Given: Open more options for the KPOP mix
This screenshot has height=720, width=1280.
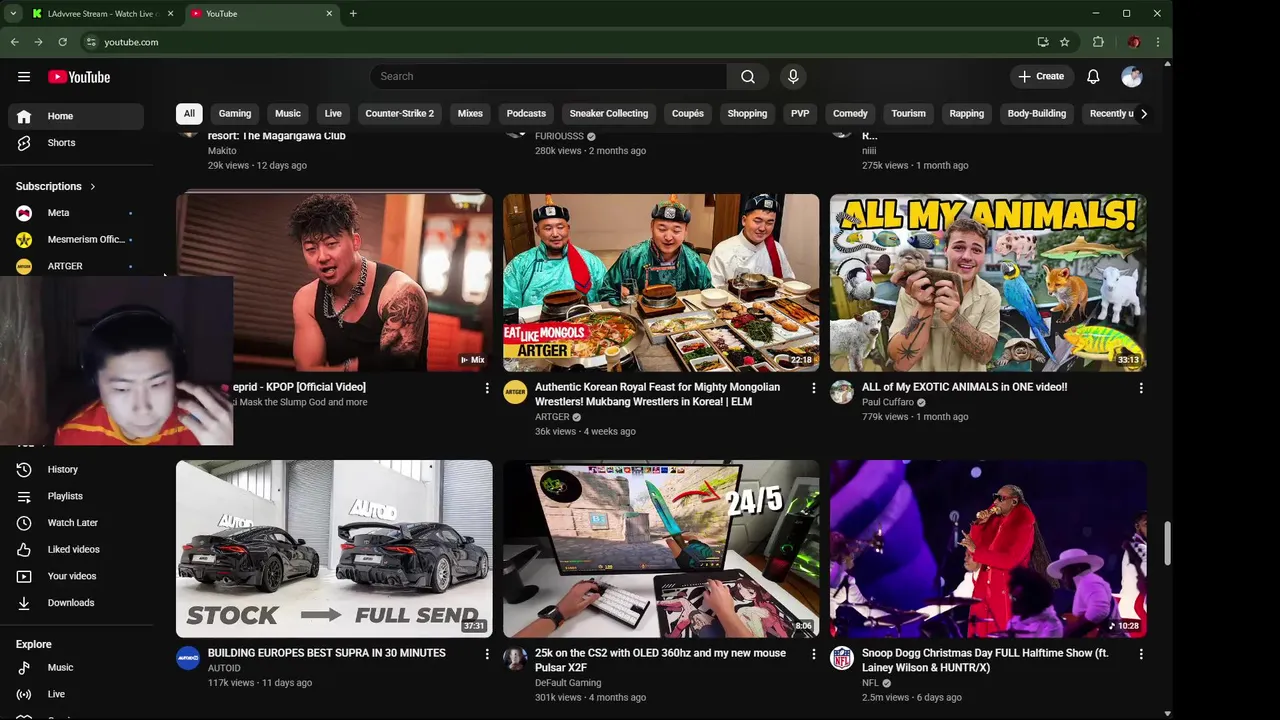Looking at the screenshot, I should coord(487,388).
